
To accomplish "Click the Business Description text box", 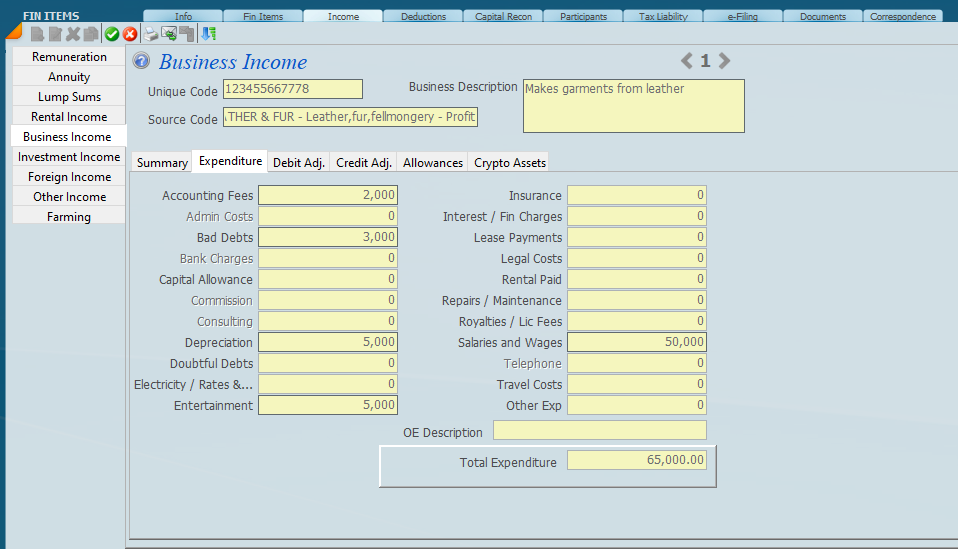I will coord(633,106).
